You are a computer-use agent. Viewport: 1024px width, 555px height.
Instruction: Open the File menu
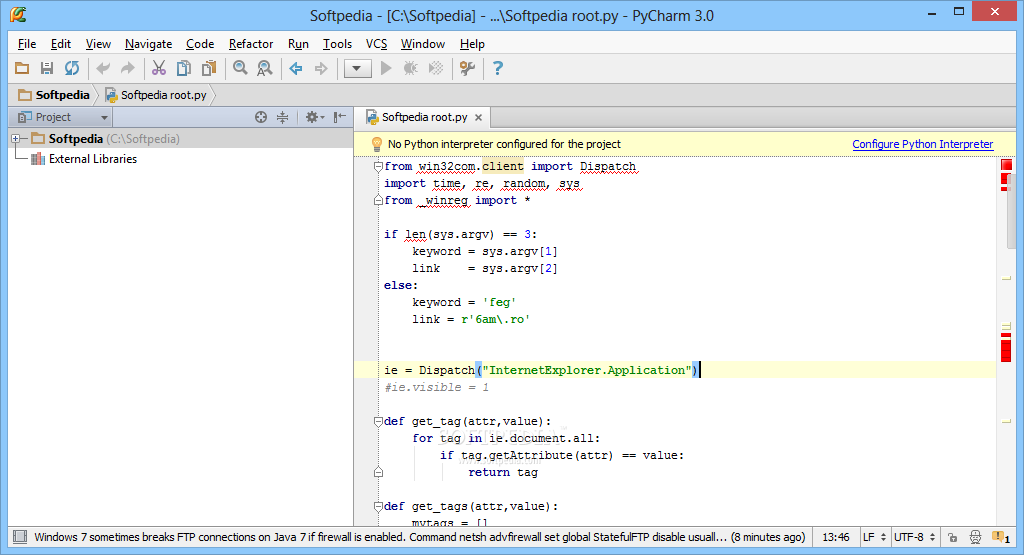27,44
